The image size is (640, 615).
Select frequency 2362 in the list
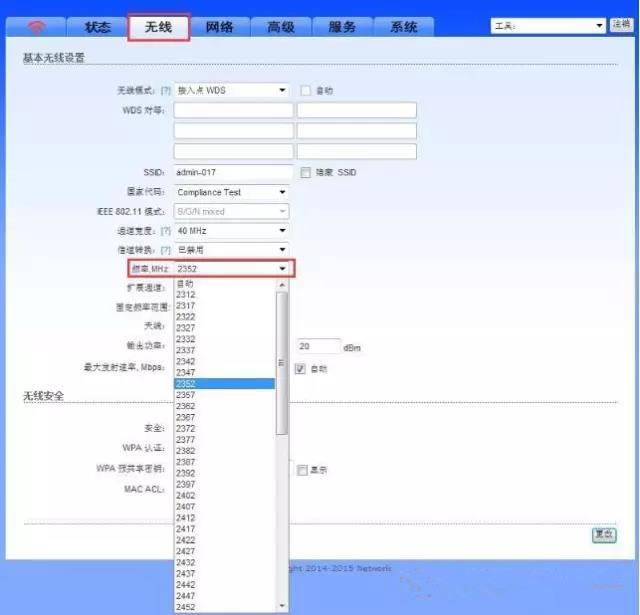click(224, 406)
